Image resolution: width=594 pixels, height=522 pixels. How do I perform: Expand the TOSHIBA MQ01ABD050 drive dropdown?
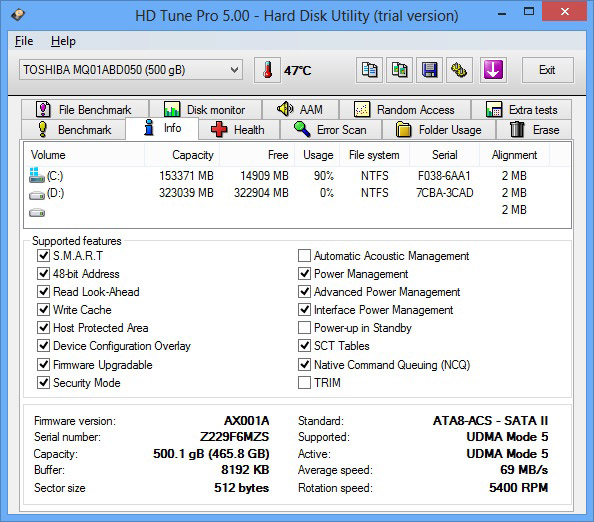click(131, 70)
